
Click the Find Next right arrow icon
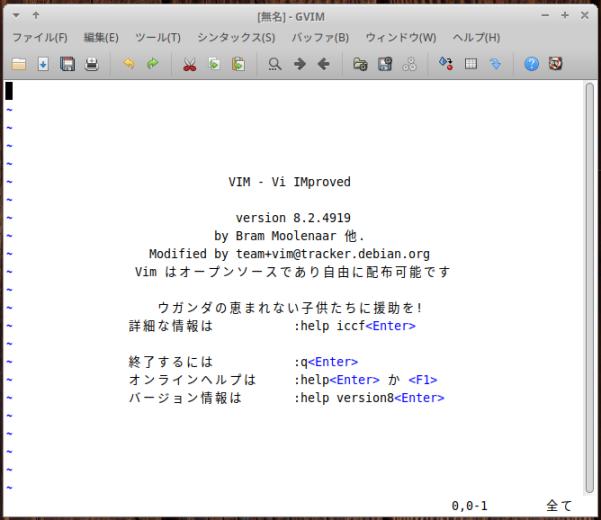pyautogui.click(x=299, y=64)
